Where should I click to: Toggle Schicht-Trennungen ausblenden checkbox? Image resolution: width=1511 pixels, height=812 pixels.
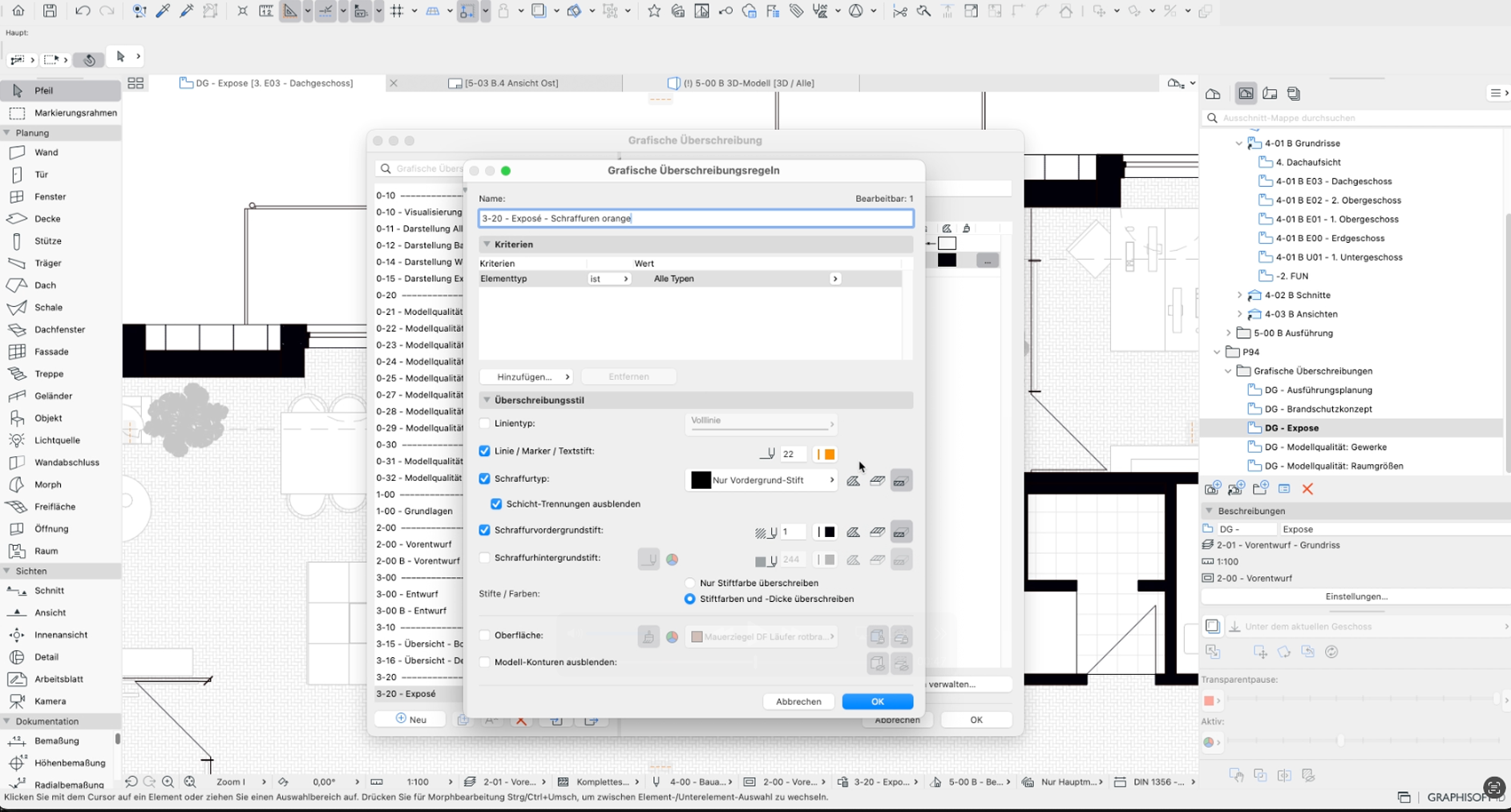(x=496, y=504)
